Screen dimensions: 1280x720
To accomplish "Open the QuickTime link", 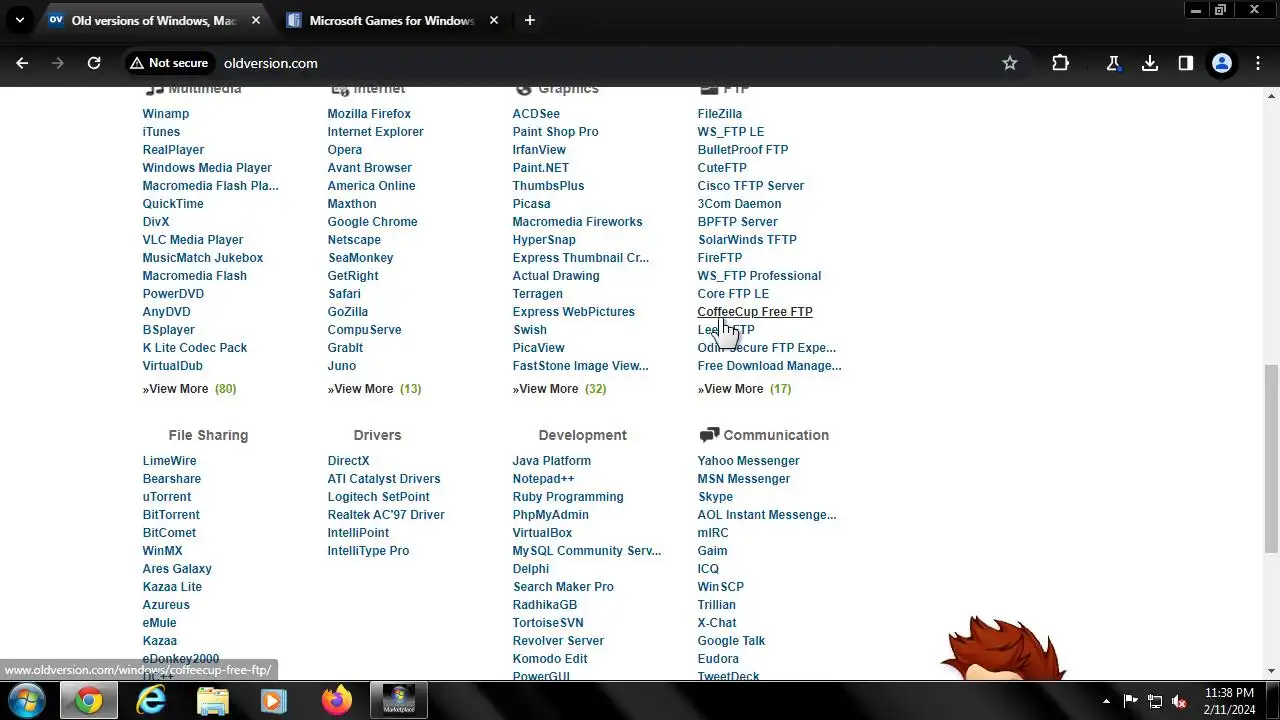I will pos(172,204).
